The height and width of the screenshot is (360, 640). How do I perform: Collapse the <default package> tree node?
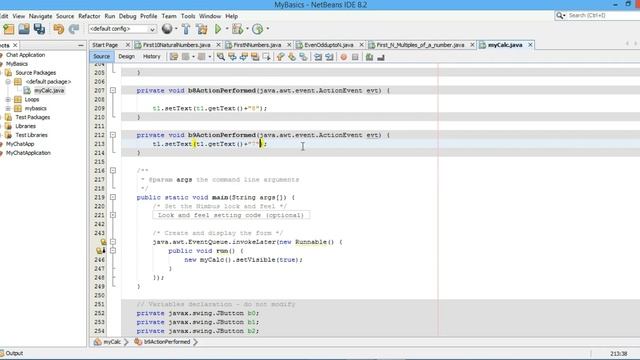pos(8,82)
